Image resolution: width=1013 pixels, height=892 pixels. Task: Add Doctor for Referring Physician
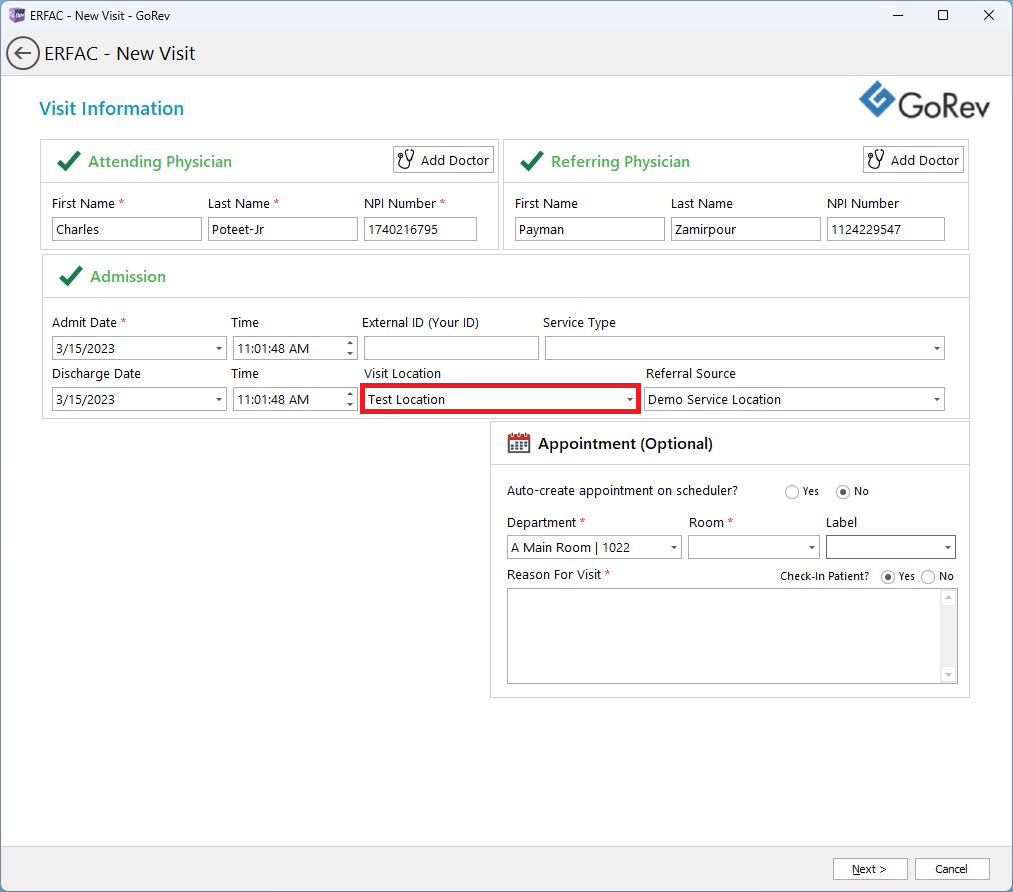(x=913, y=160)
